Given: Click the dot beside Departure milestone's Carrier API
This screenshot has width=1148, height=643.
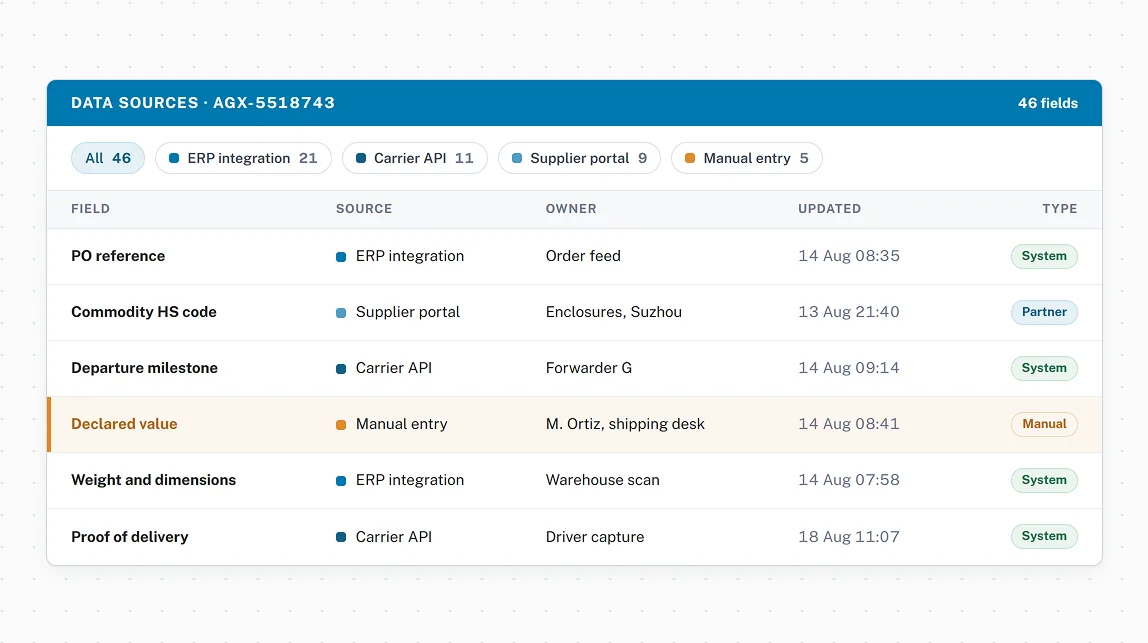Looking at the screenshot, I should [341, 369].
